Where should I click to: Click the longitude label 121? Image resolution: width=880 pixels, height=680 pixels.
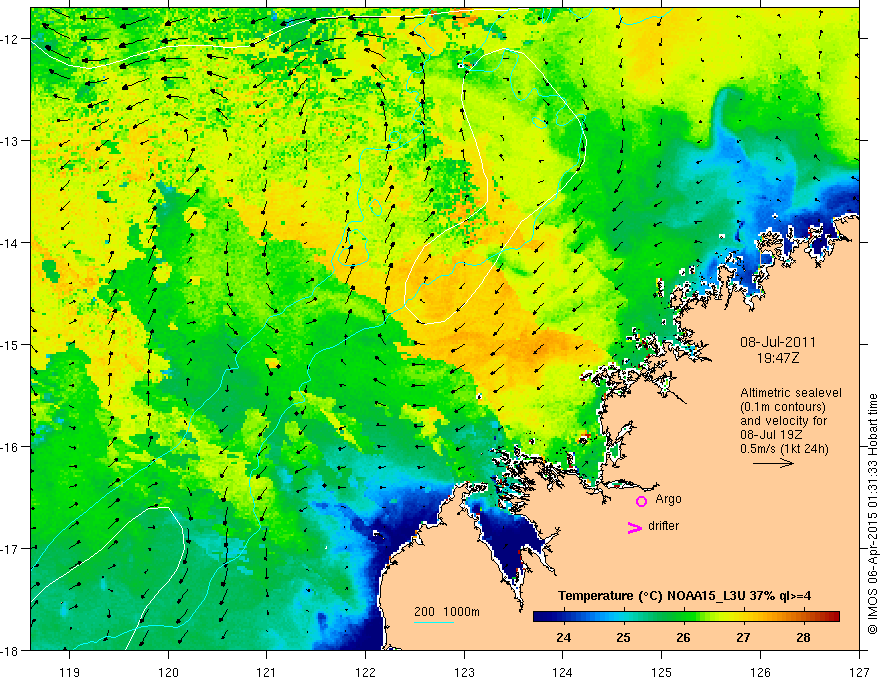coord(267,672)
